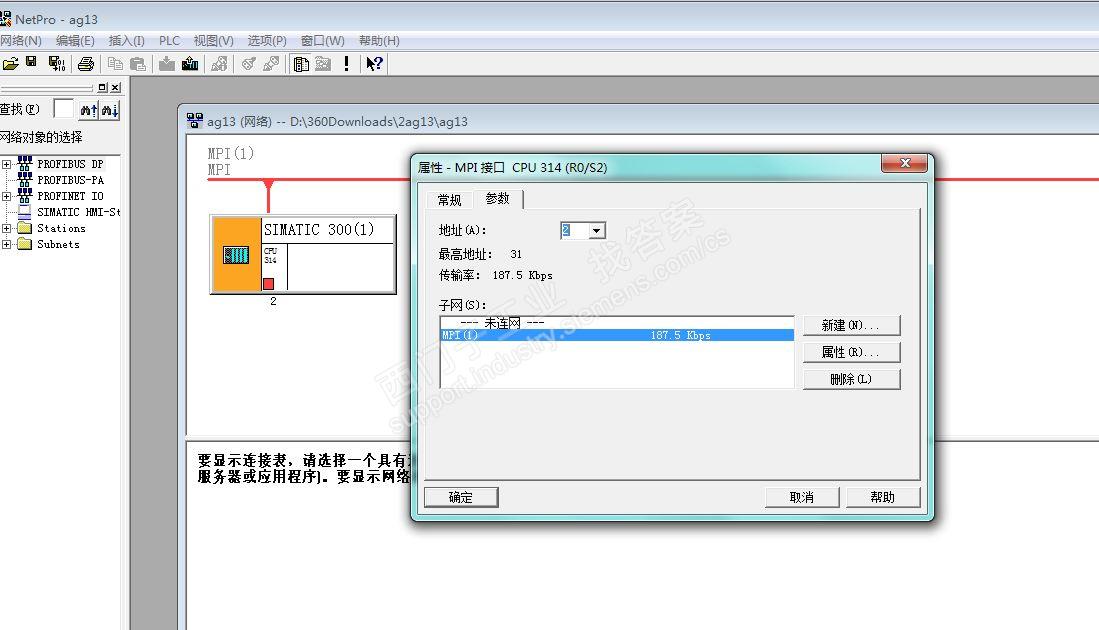Viewport: 1099px width, 630px height.
Task: Save the current project via Save icon
Action: tap(33, 64)
